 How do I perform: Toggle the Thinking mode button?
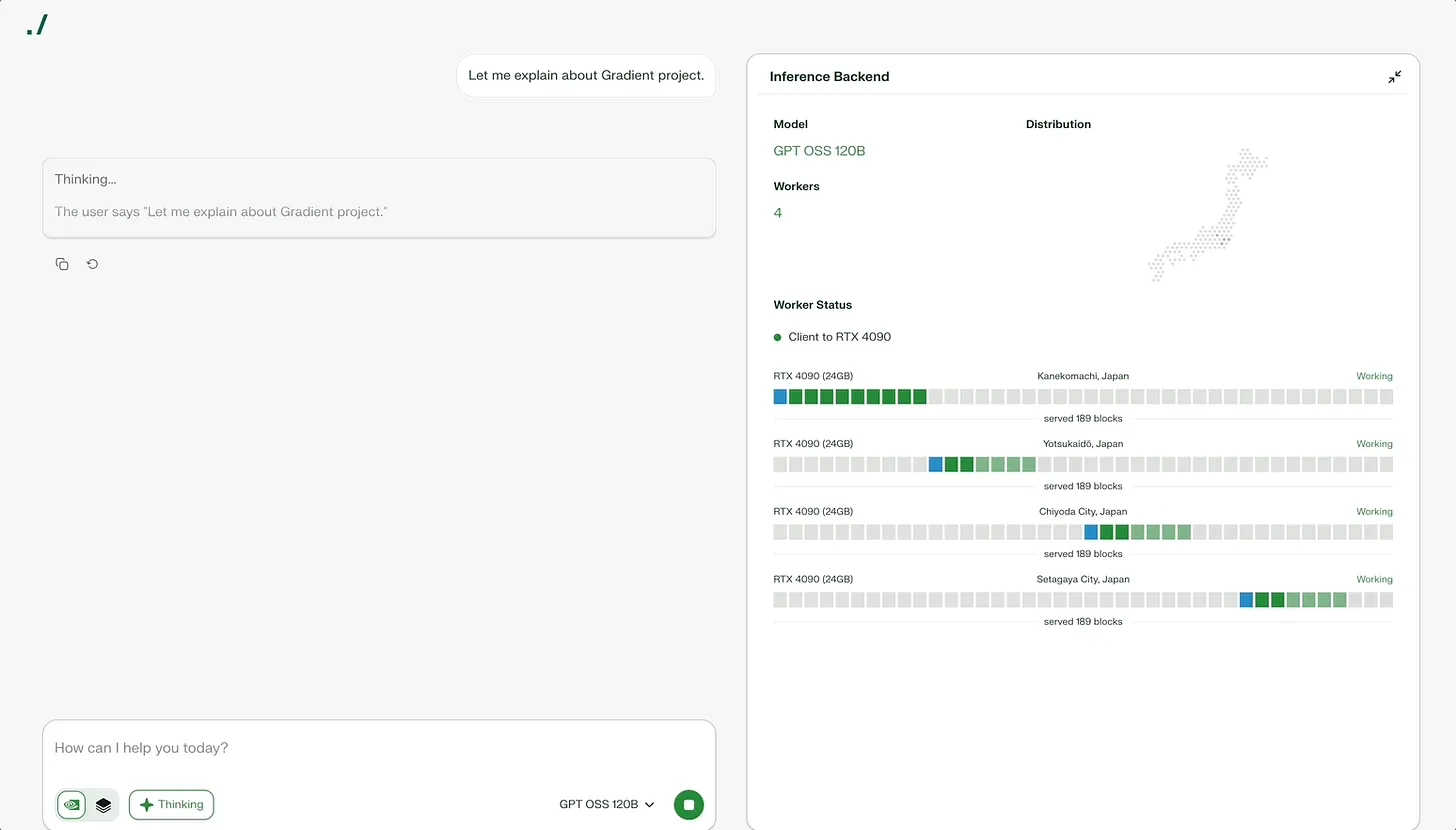point(171,804)
